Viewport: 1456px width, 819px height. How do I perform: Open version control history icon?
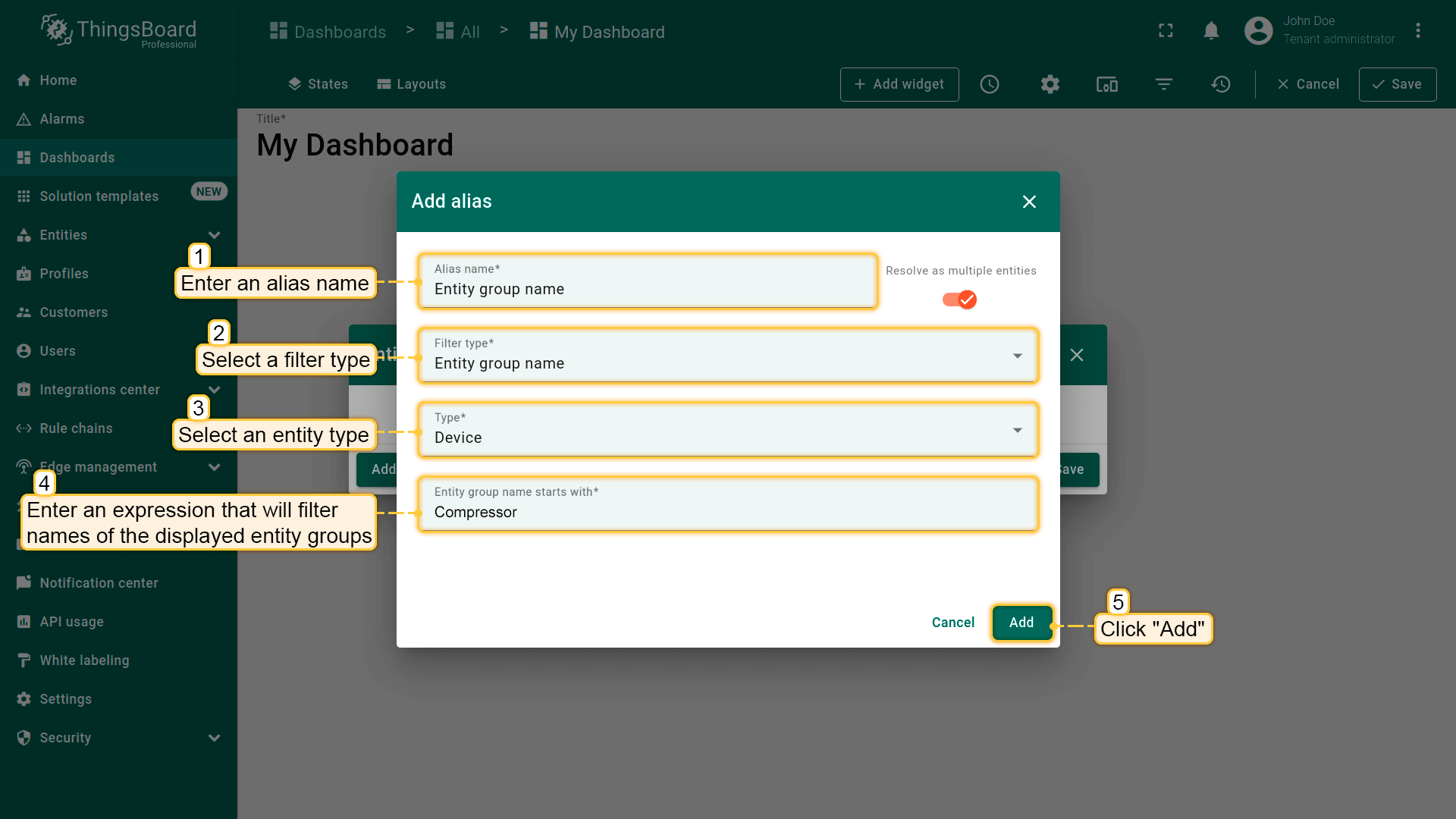[1220, 84]
